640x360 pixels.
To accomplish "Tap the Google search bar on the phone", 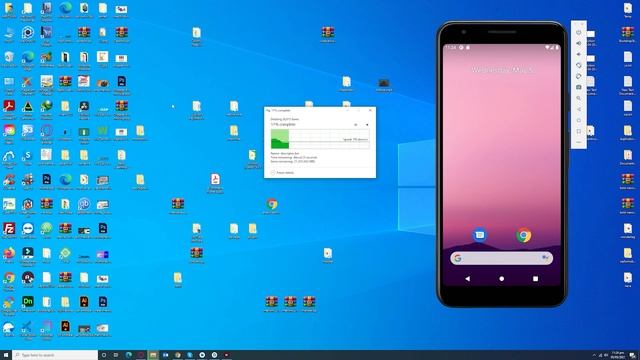I will point(502,258).
